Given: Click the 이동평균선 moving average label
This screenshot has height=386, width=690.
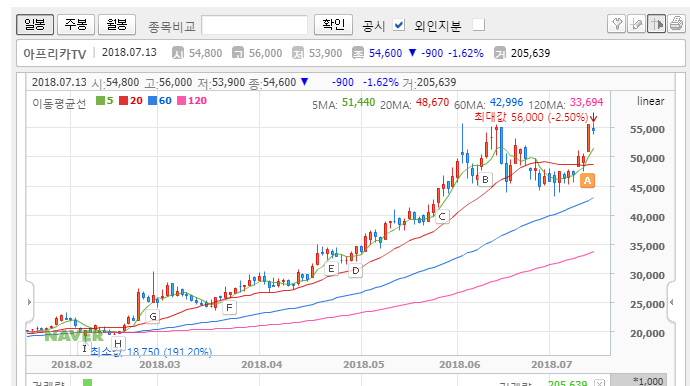Looking at the screenshot, I should click(x=59, y=103).
